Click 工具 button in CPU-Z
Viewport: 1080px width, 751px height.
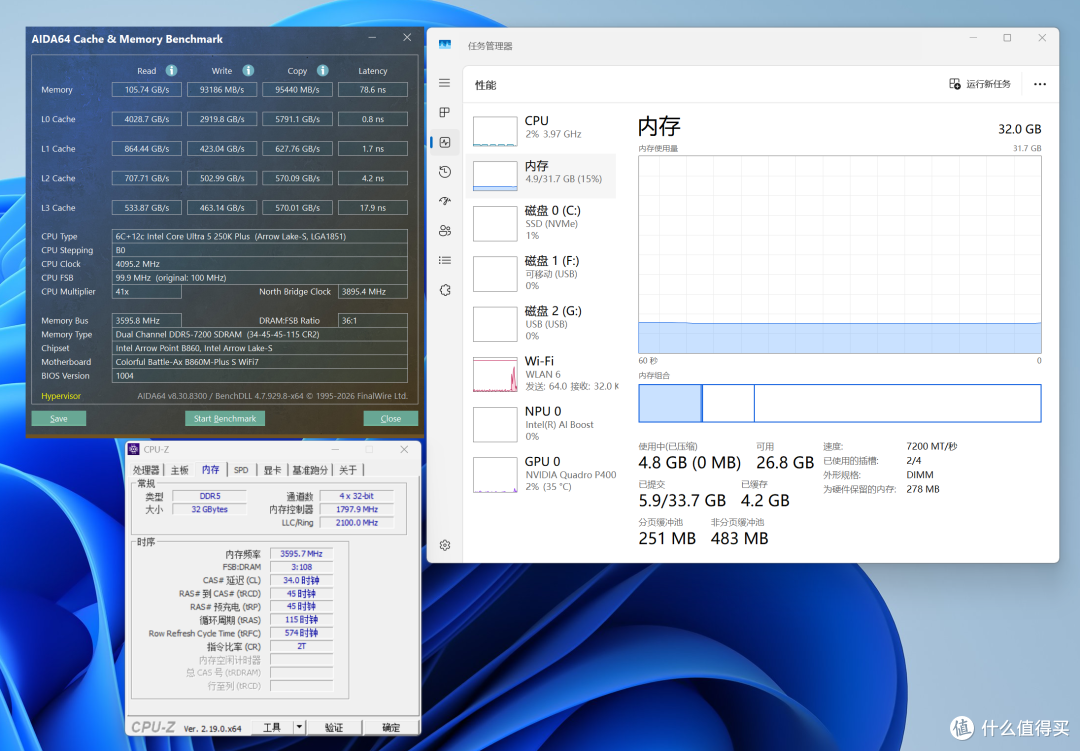point(272,727)
